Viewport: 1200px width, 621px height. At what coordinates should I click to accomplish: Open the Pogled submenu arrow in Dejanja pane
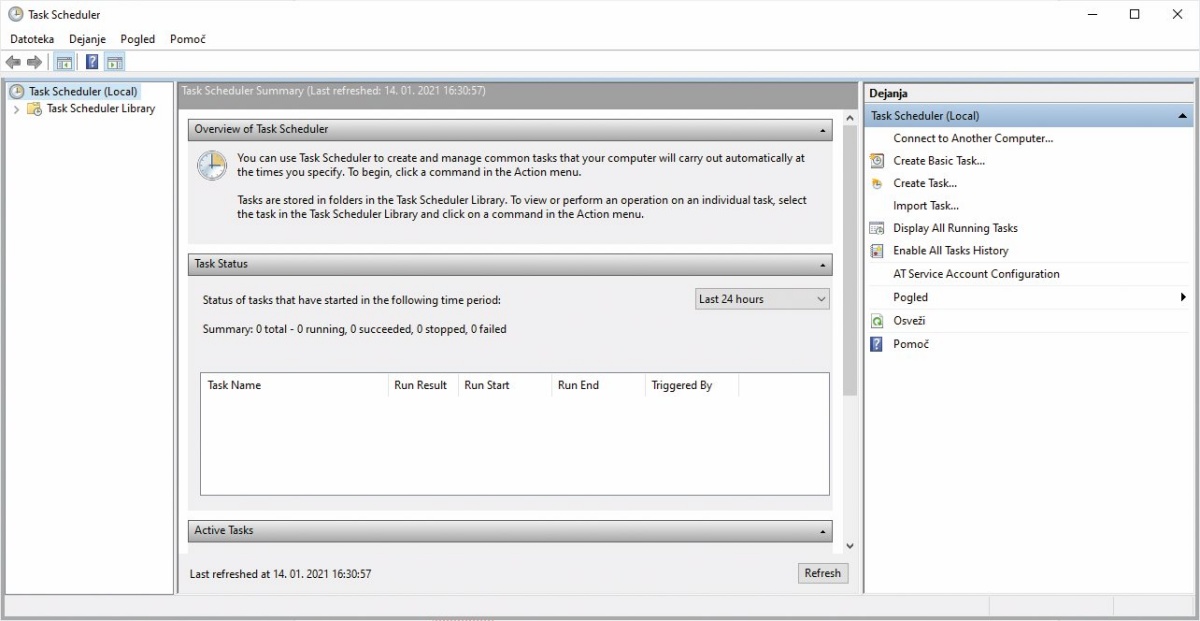(x=1183, y=297)
